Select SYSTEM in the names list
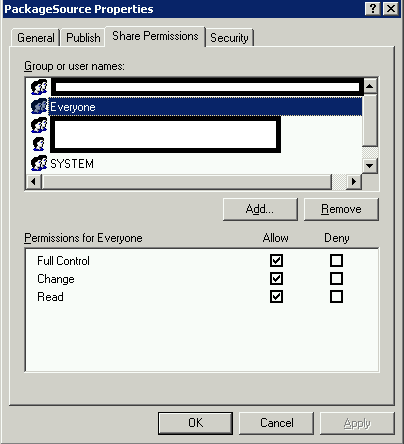 click(72, 164)
